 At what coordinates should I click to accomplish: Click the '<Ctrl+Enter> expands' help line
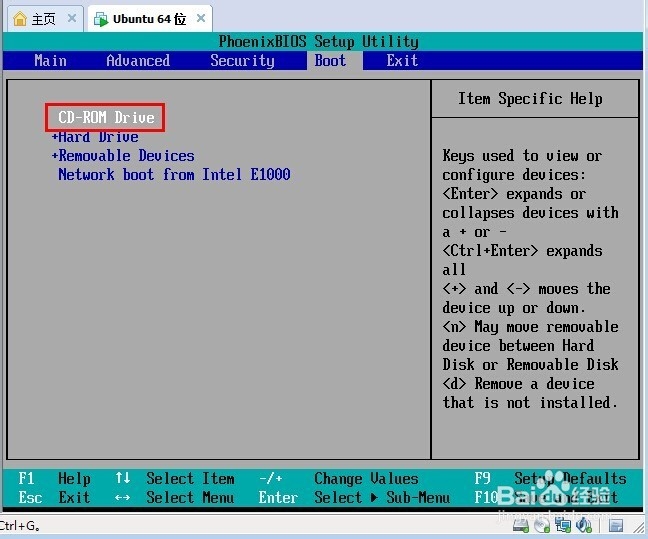[522, 251]
